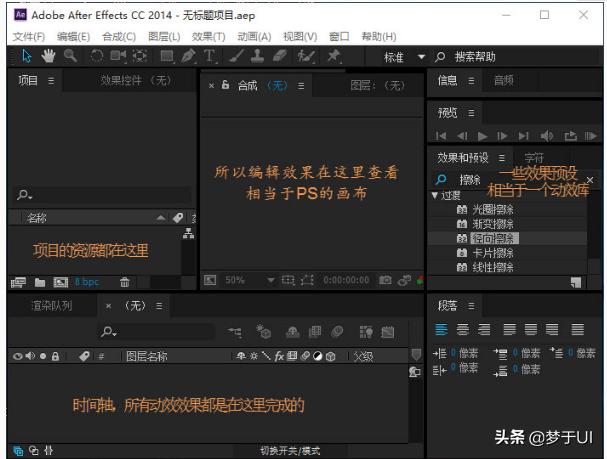Open the 项目 panel menu
607x459 pixels.
point(51,80)
